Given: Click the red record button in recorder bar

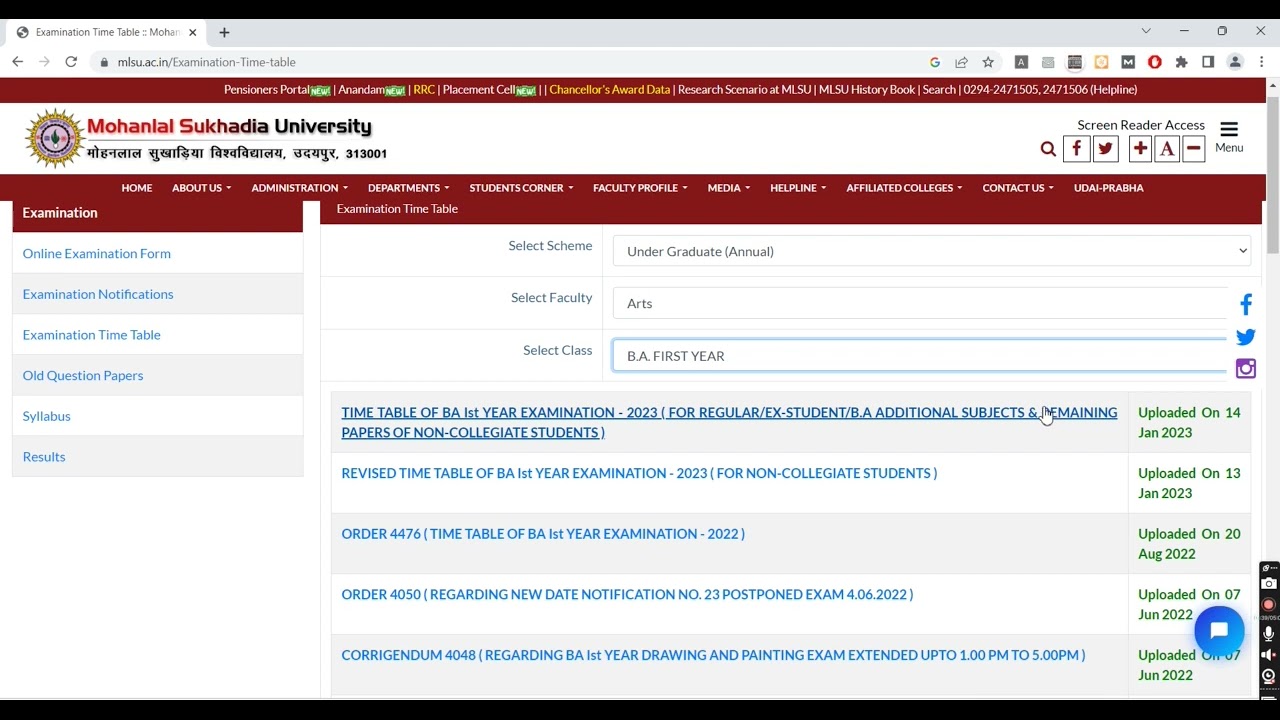Looking at the screenshot, I should [1269, 605].
